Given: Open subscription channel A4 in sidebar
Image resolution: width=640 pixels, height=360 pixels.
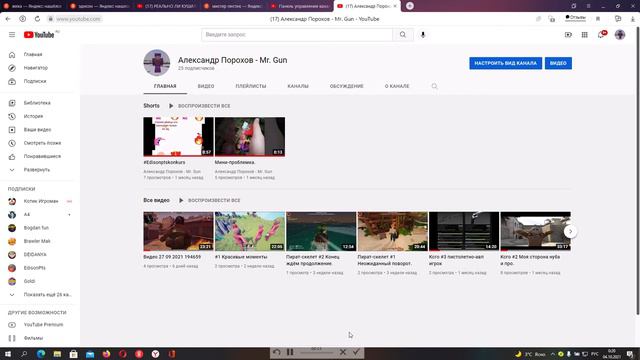Looking at the screenshot, I should tap(27, 215).
